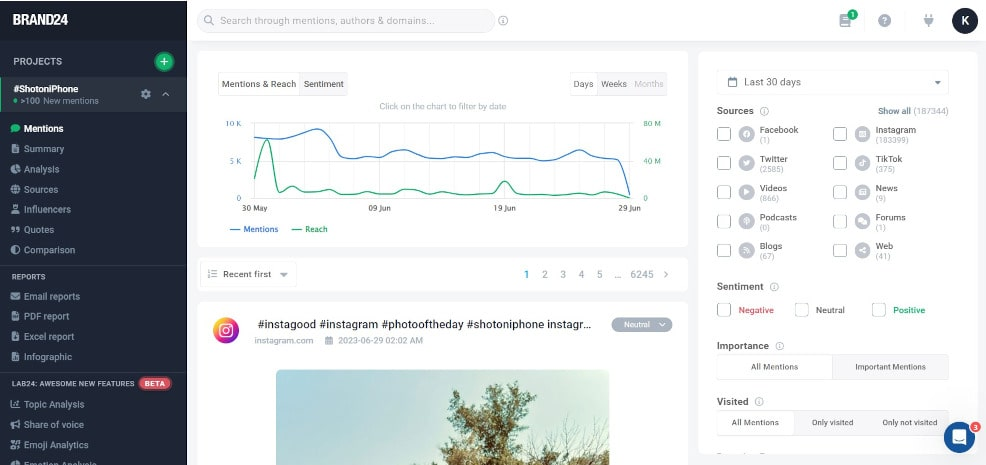Select Weeks chart granularity
Viewport: 986px width, 465px height.
tap(614, 84)
